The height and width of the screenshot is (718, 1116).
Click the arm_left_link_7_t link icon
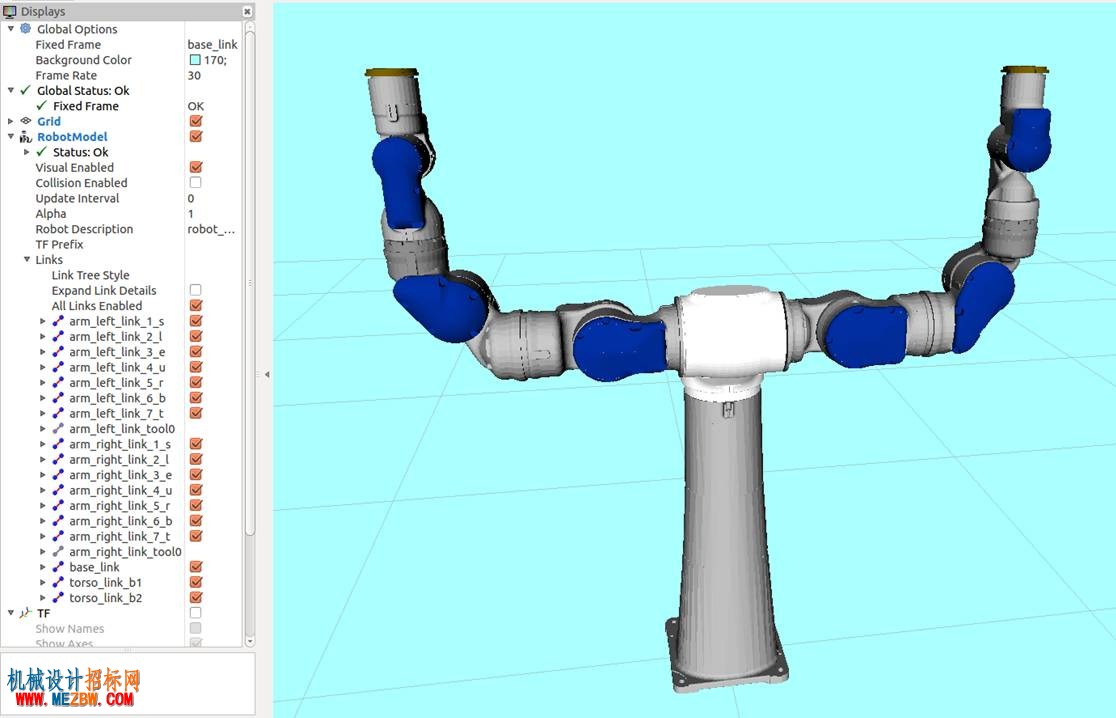58,413
